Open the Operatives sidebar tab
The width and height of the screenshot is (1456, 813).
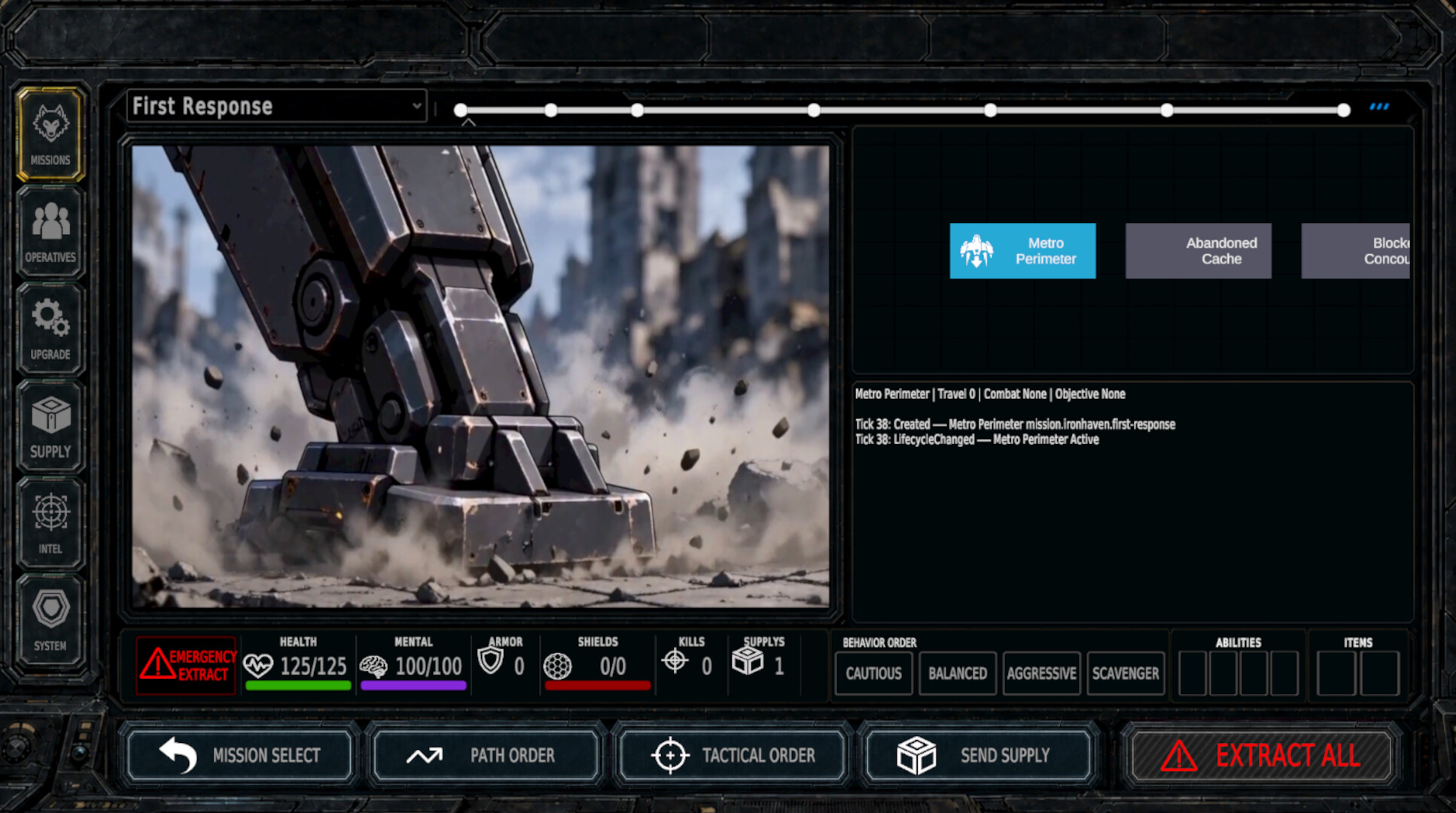pyautogui.click(x=50, y=232)
